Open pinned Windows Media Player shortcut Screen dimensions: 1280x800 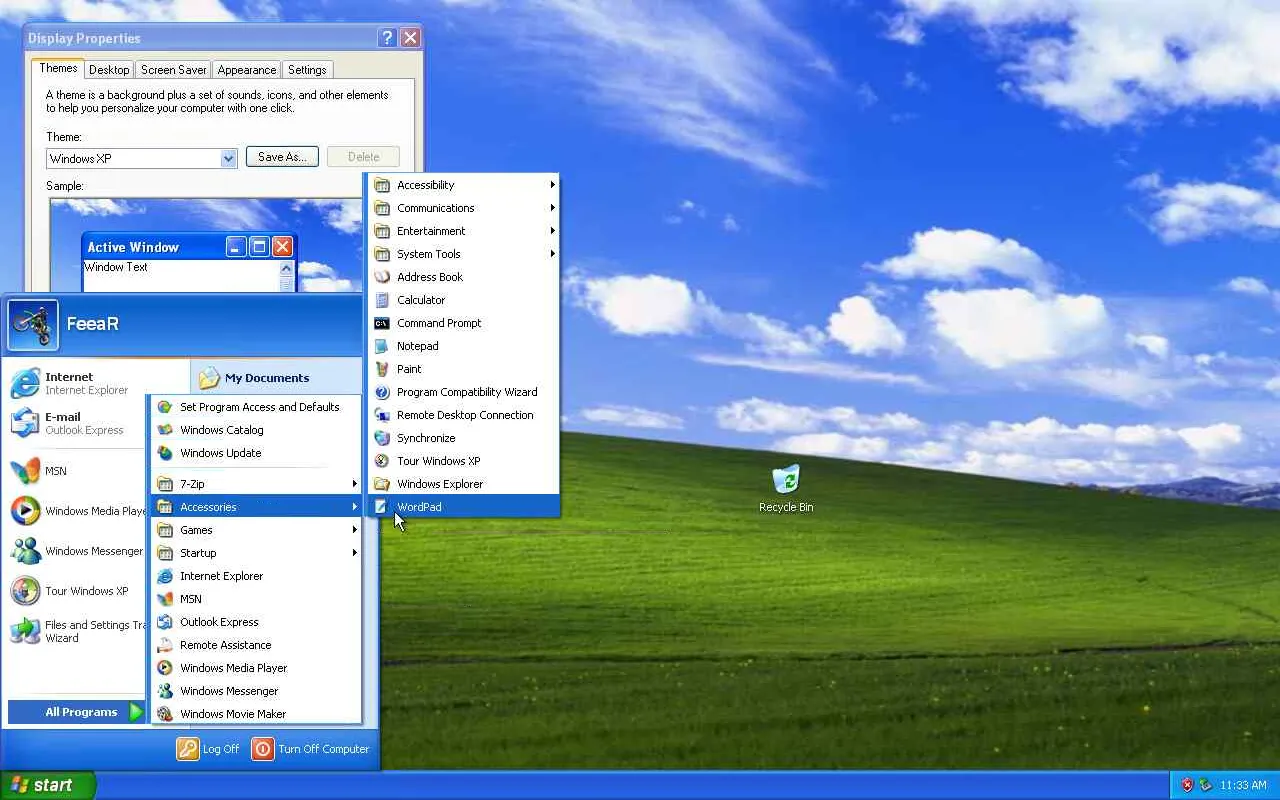click(77, 511)
